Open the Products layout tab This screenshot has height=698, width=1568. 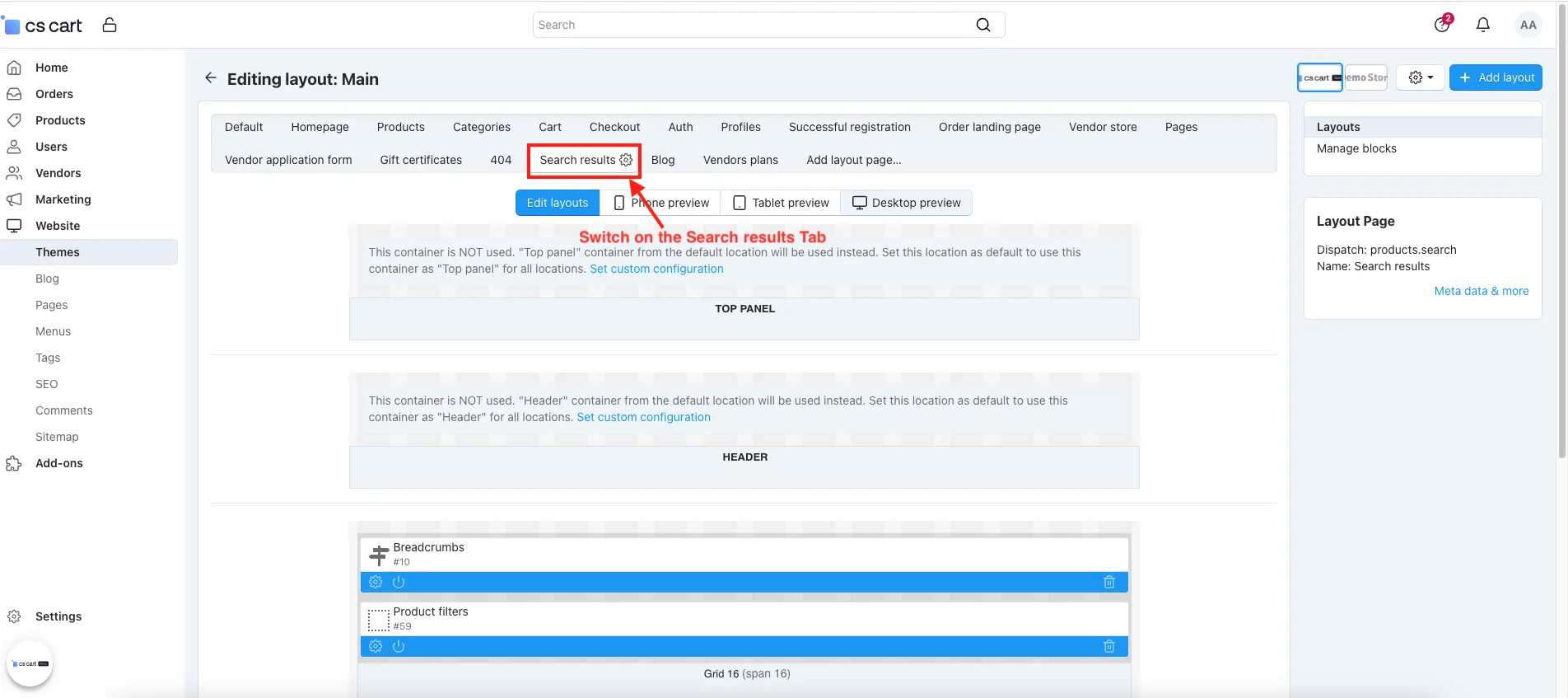(x=401, y=127)
